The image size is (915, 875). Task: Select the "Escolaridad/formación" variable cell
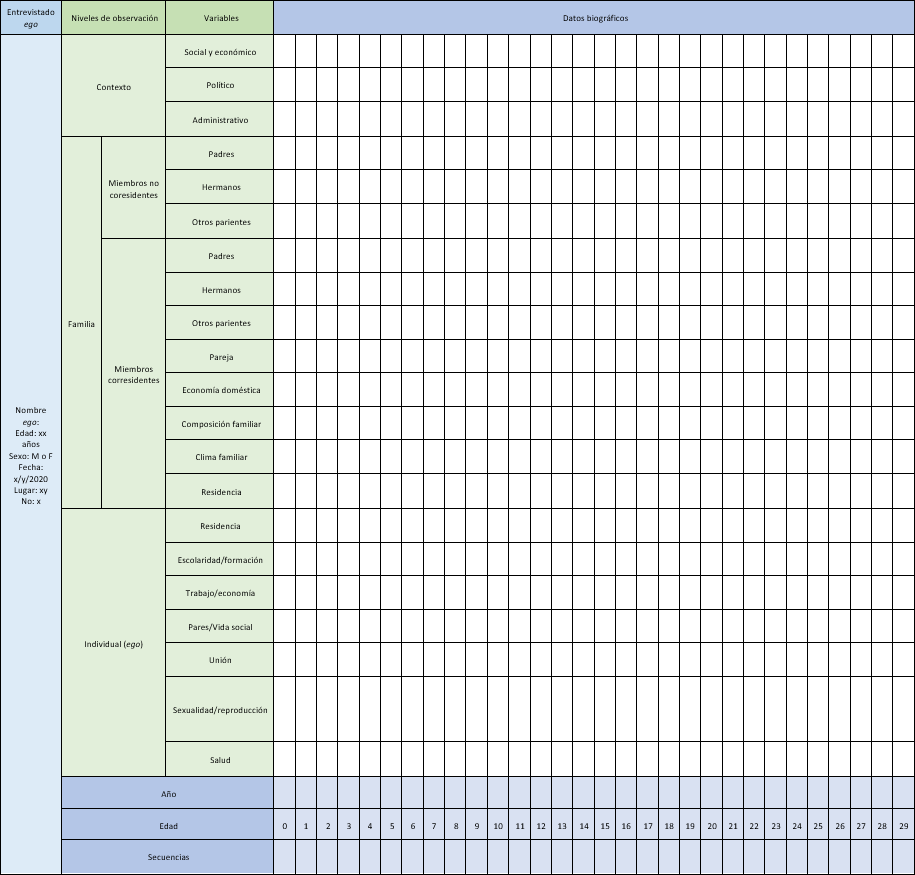point(220,560)
